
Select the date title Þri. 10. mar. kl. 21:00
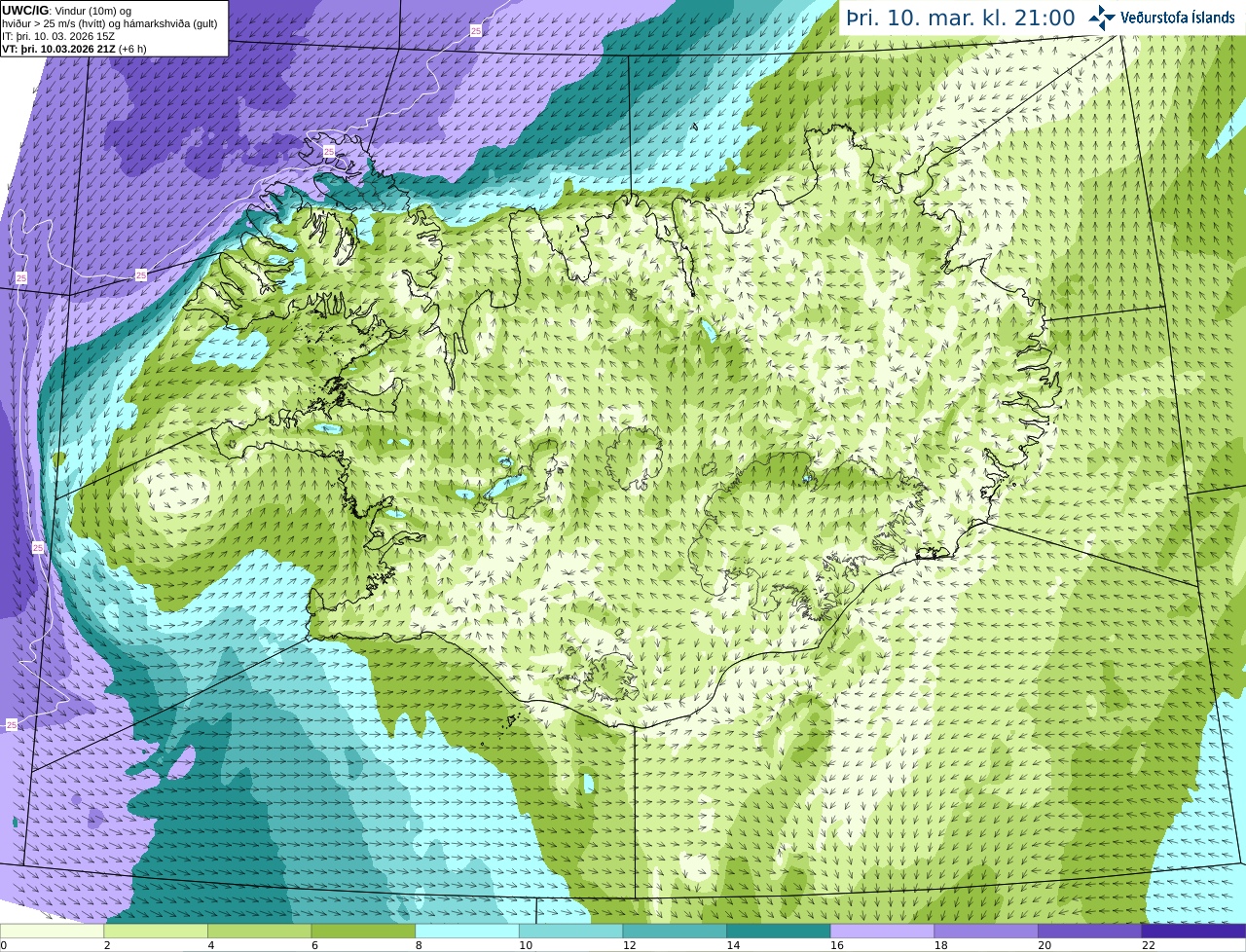[x=961, y=18]
